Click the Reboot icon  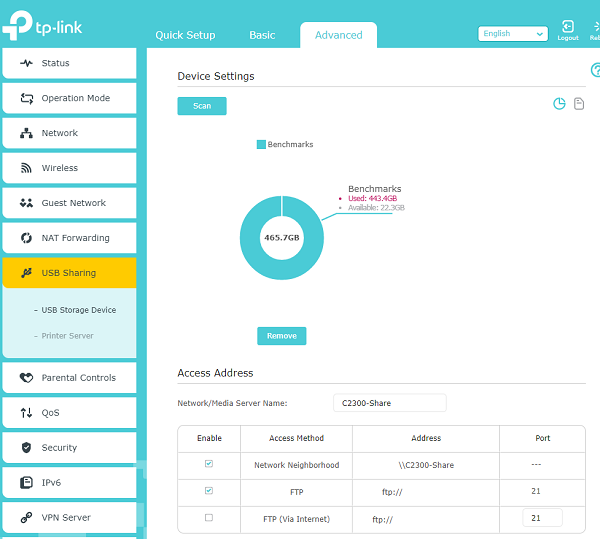coord(595,29)
